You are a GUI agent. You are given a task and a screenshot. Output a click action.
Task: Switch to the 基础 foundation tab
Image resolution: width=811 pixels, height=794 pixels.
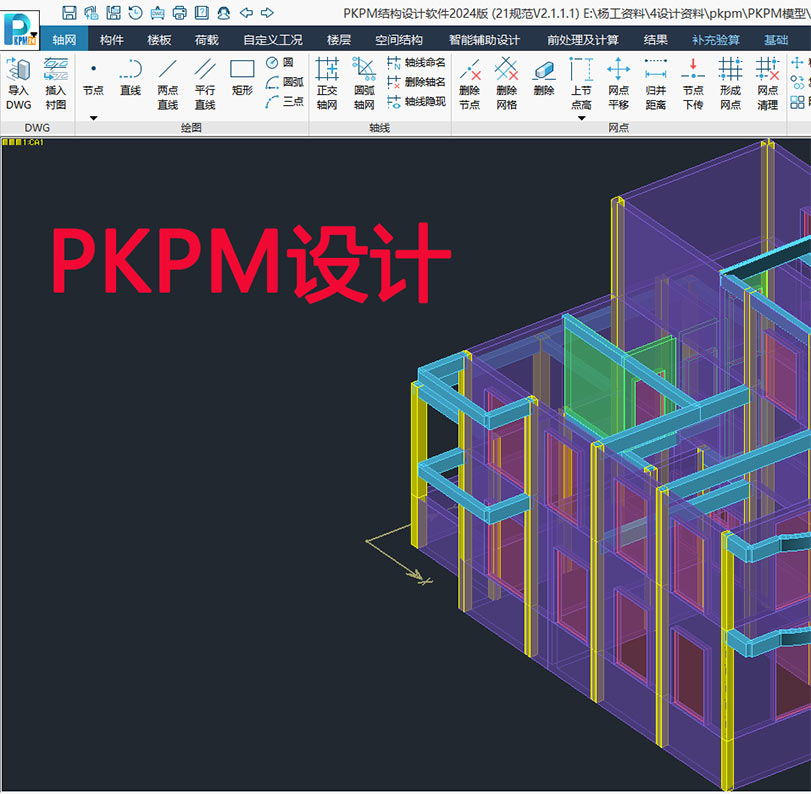click(x=776, y=40)
